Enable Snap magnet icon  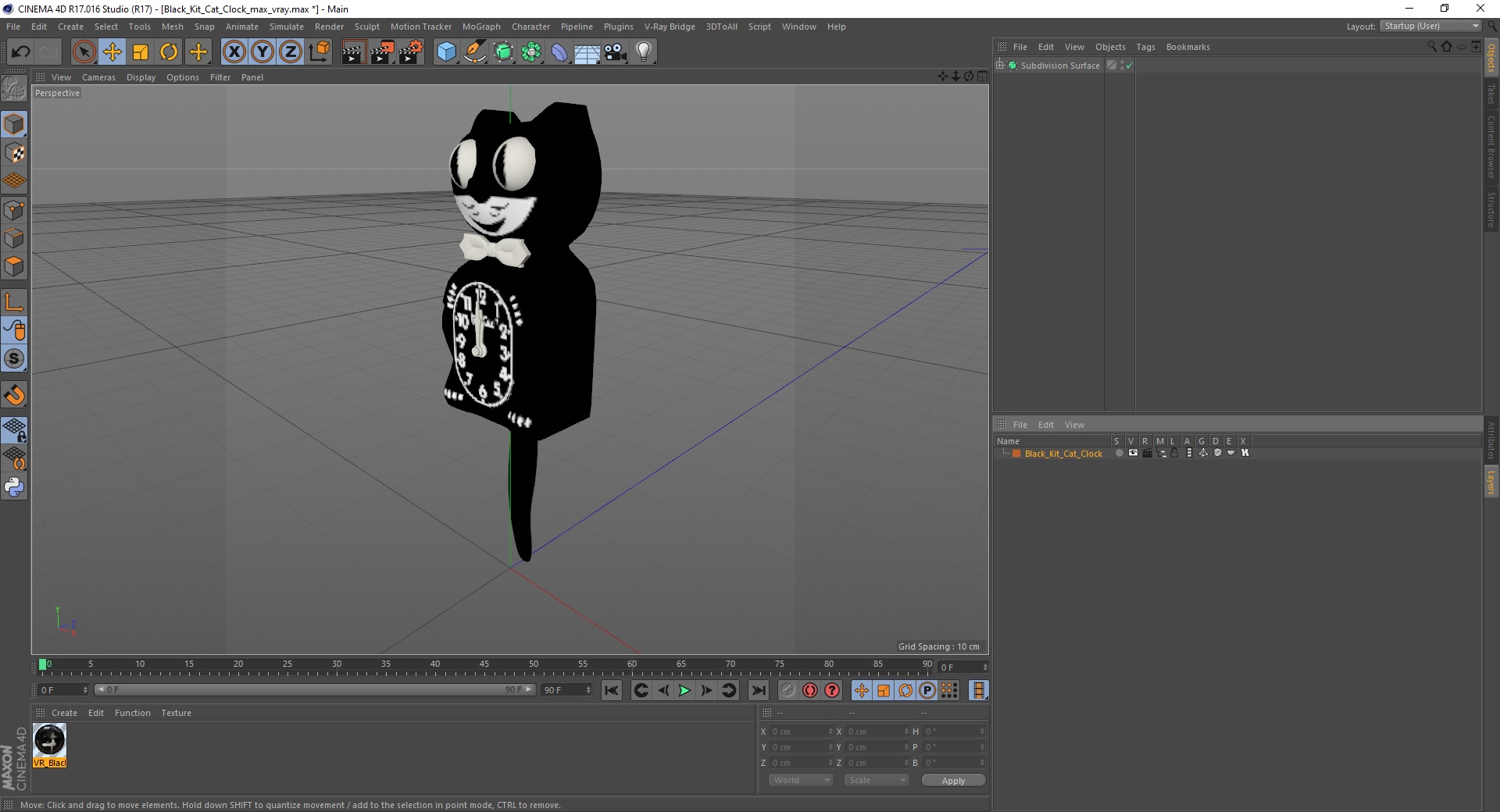point(14,395)
